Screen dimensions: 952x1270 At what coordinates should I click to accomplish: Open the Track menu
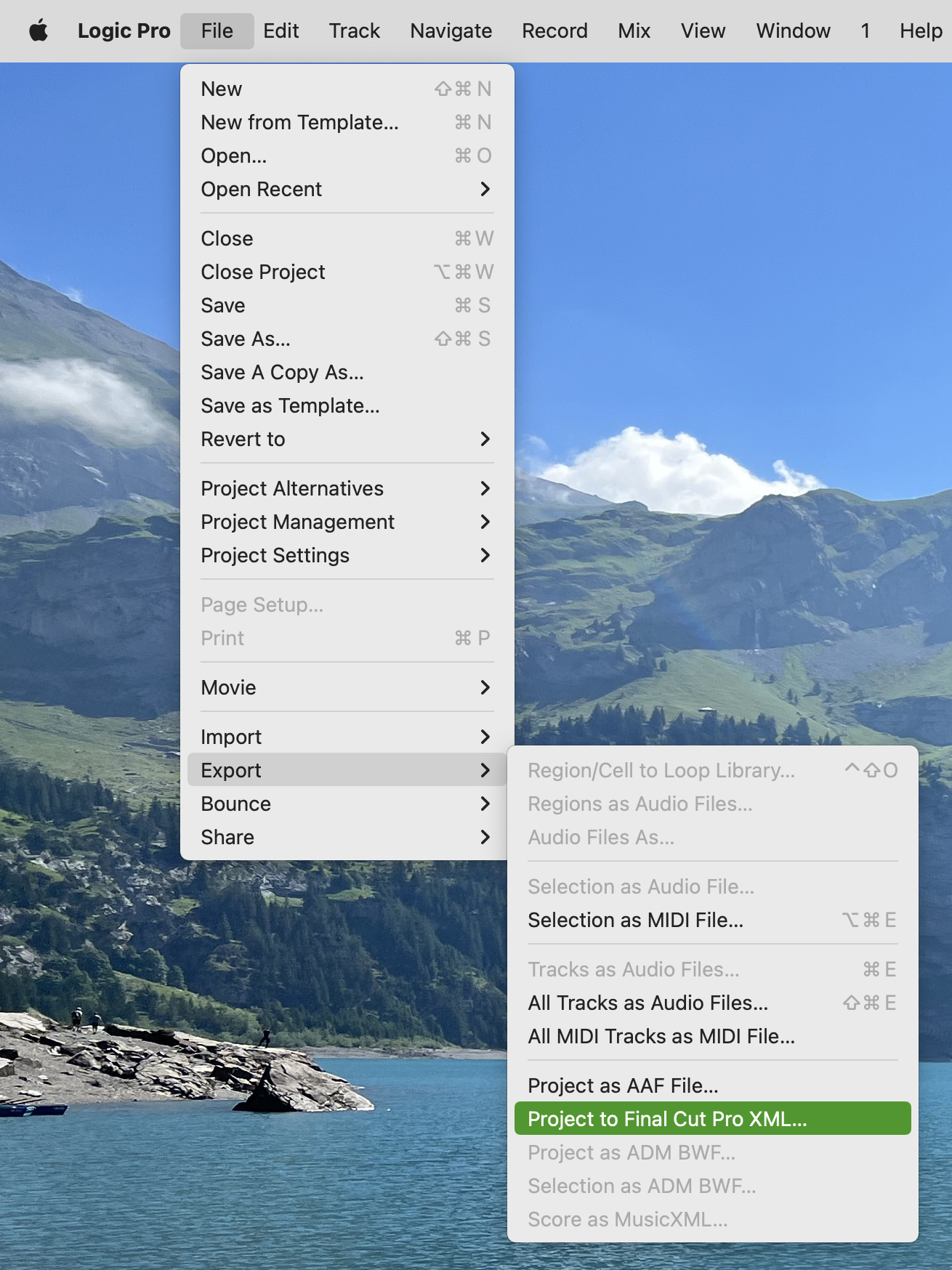(x=355, y=31)
